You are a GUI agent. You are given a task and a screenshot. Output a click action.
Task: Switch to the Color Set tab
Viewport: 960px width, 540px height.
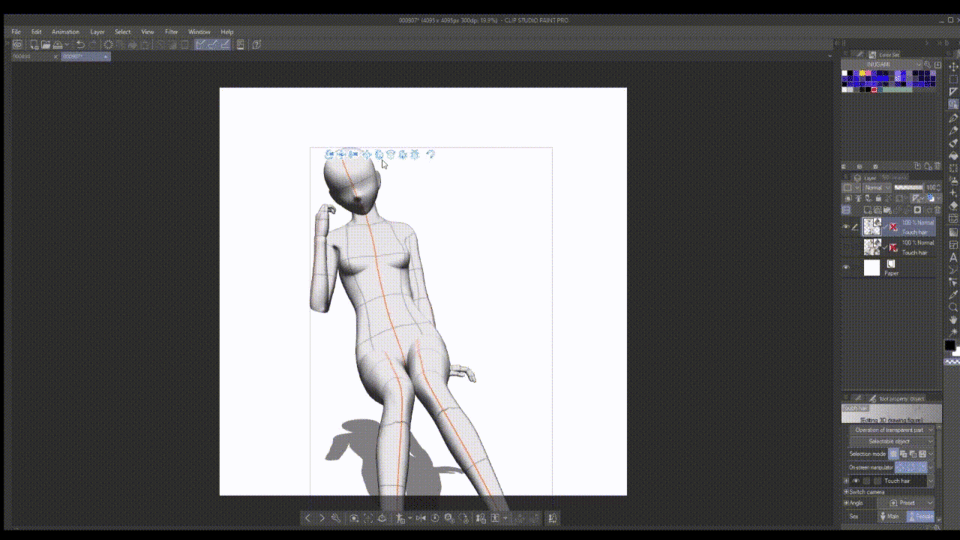(x=885, y=54)
